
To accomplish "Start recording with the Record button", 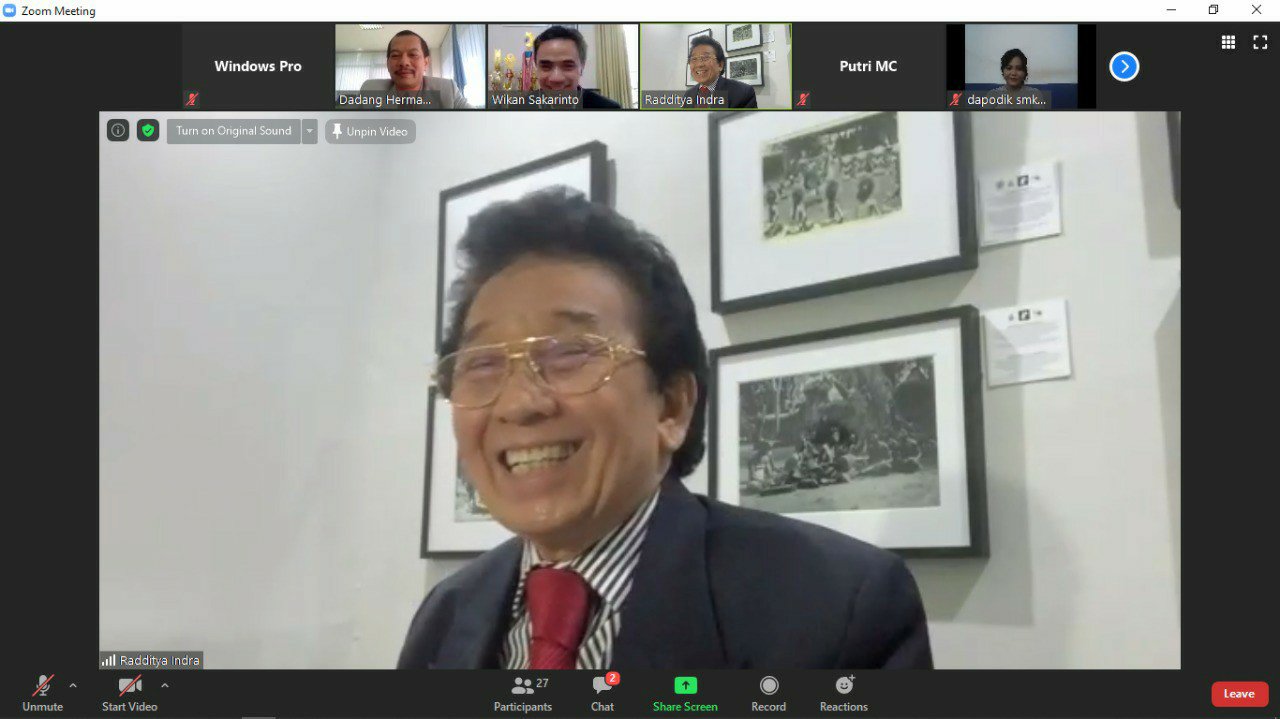I will click(768, 693).
